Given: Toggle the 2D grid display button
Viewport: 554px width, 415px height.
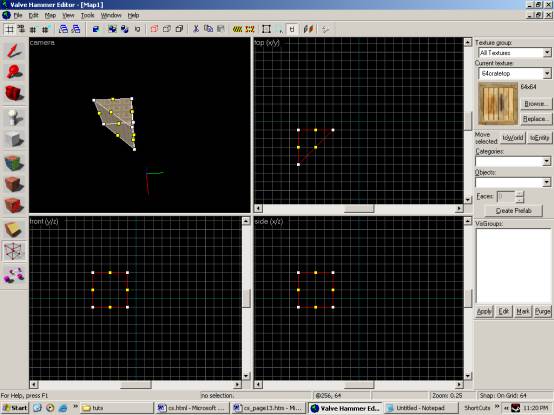Looking at the screenshot, I should coord(10,29).
